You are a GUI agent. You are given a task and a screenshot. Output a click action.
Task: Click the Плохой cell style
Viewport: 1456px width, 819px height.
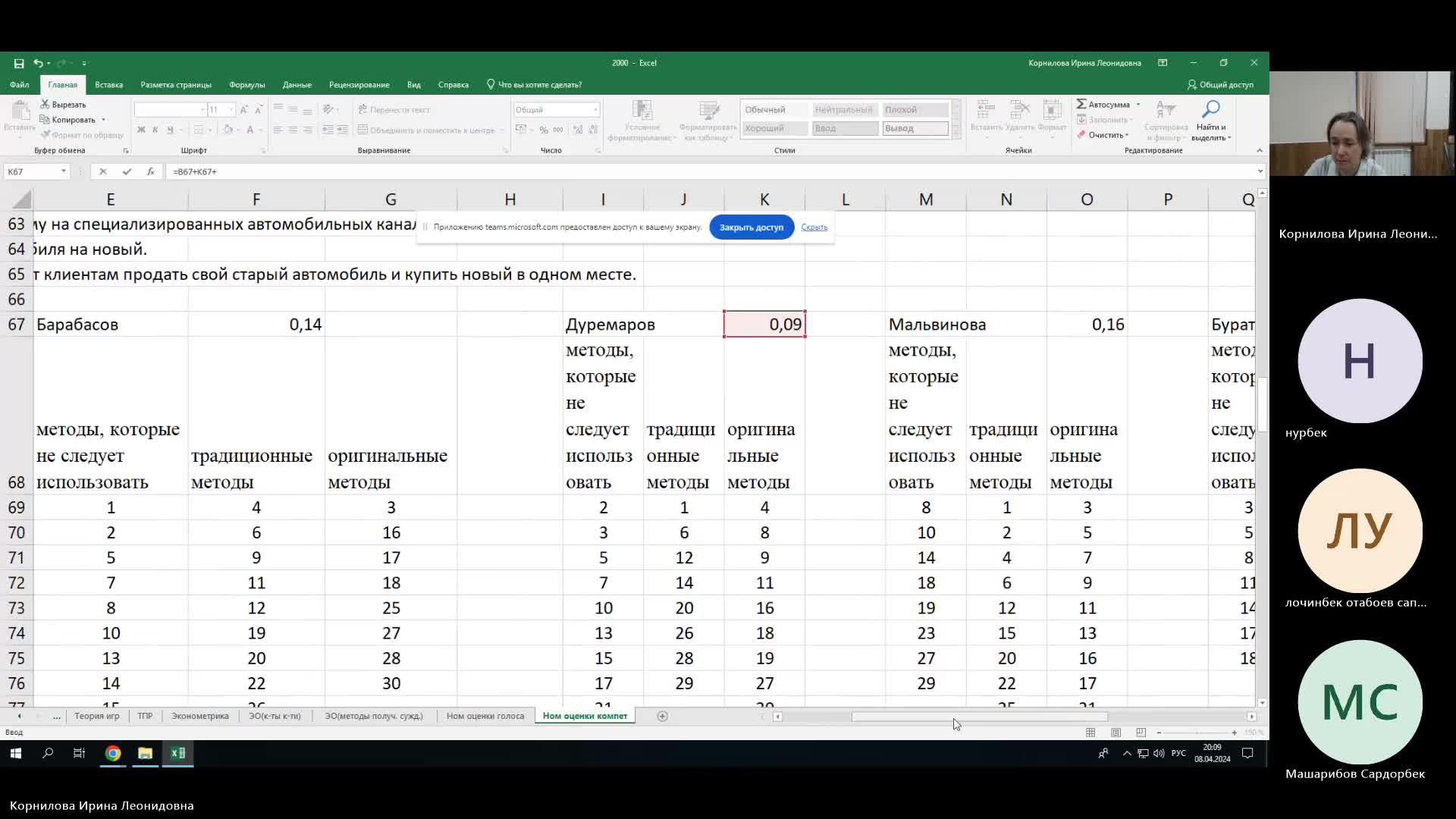coord(915,110)
